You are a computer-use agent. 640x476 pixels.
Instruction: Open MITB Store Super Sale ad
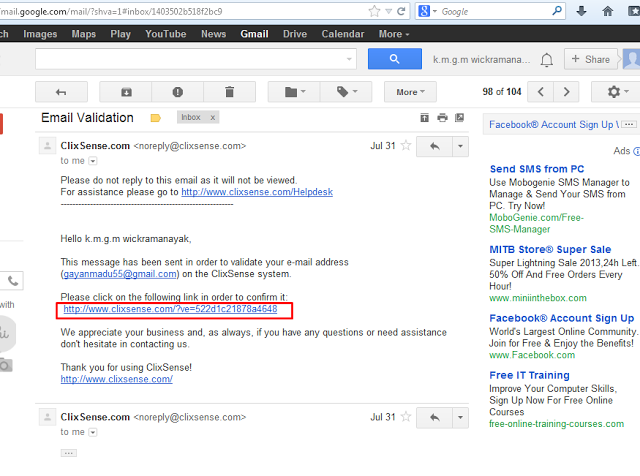tap(550, 249)
